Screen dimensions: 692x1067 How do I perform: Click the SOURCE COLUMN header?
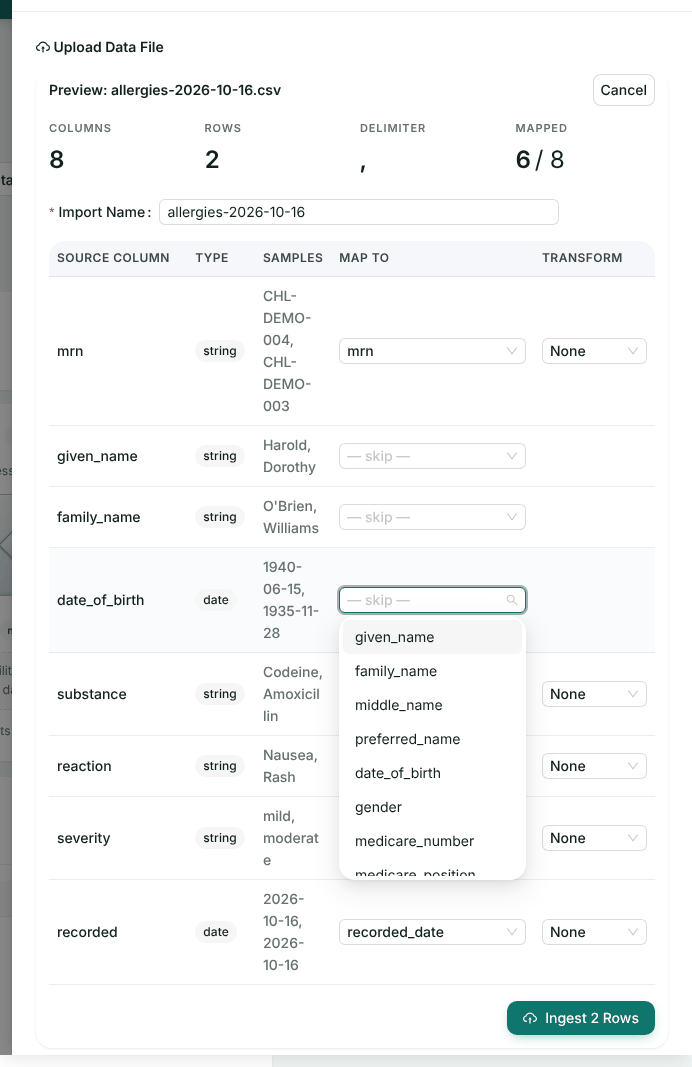click(x=113, y=258)
